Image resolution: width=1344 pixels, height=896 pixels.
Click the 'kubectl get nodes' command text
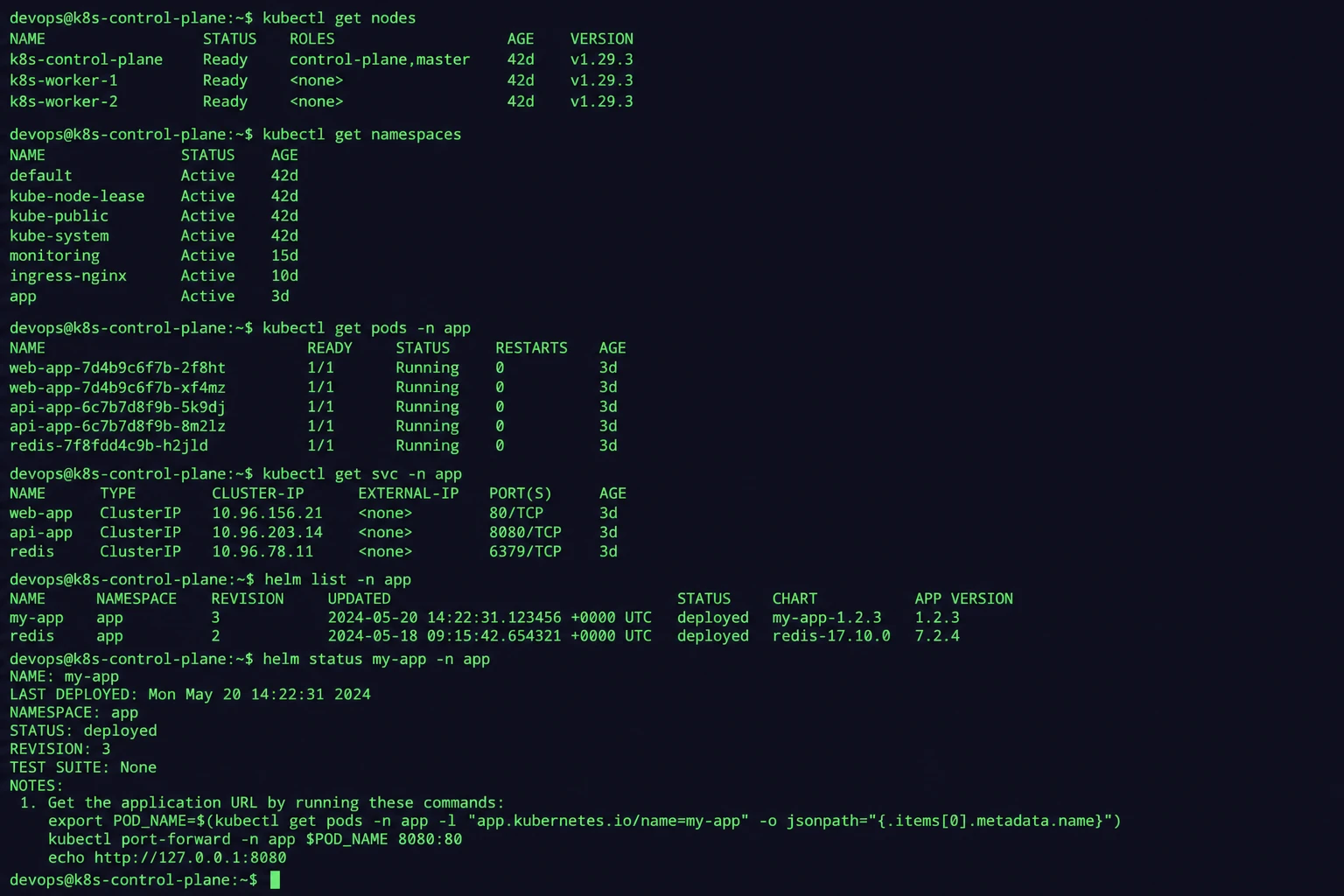point(339,18)
